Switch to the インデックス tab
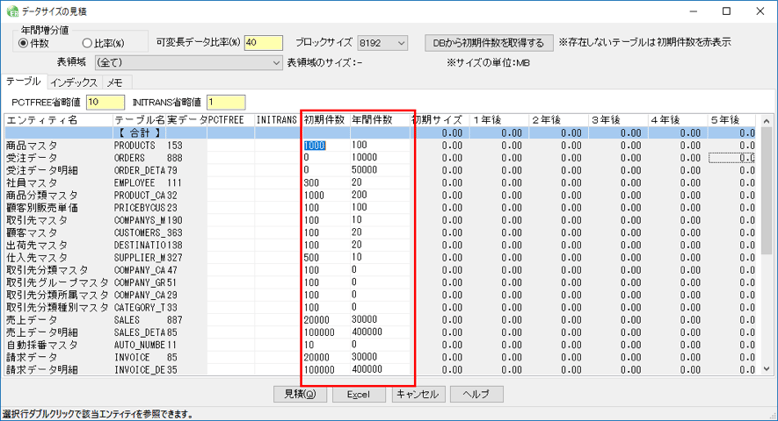 (74, 81)
